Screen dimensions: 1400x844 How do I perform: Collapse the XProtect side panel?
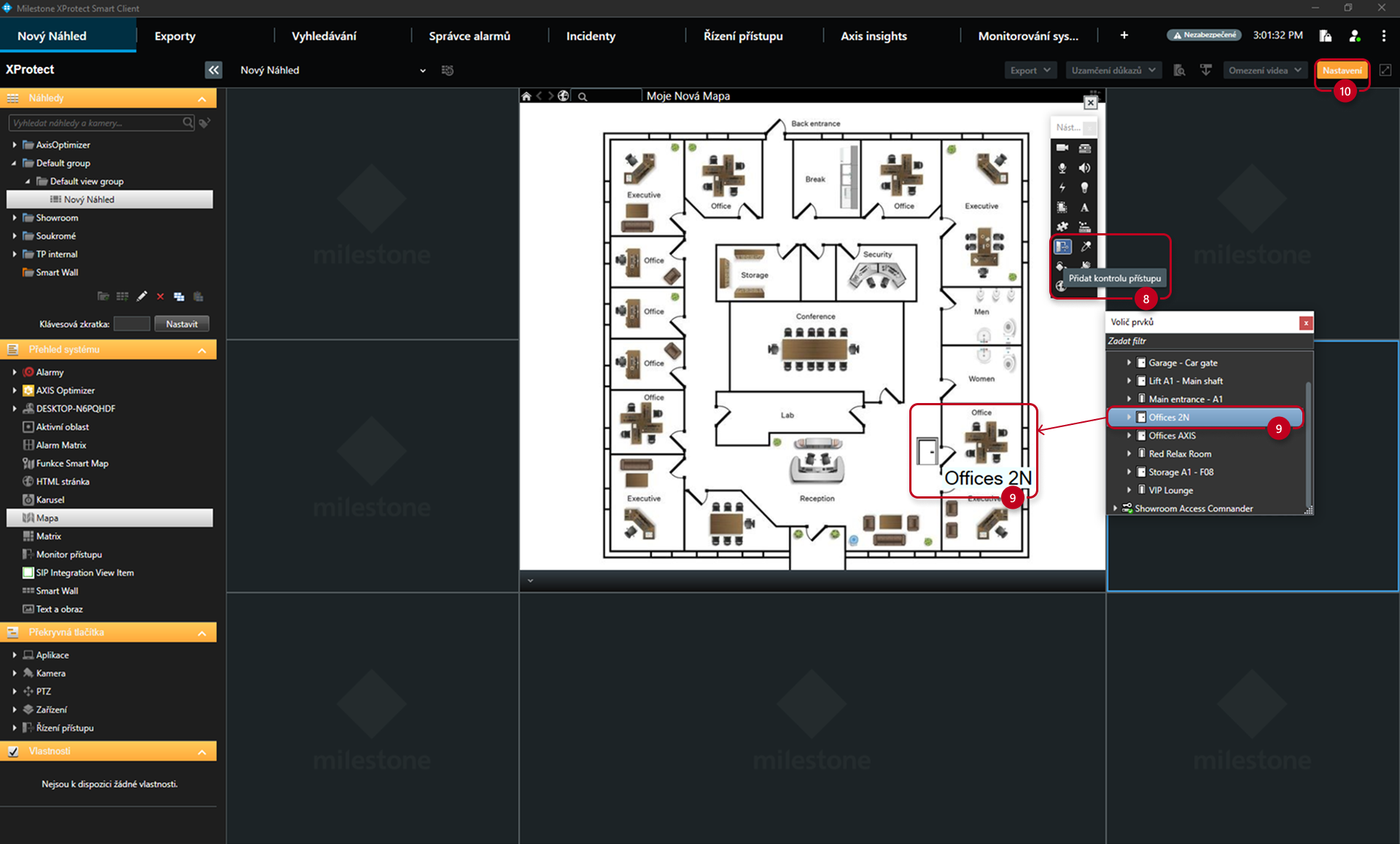(x=213, y=70)
